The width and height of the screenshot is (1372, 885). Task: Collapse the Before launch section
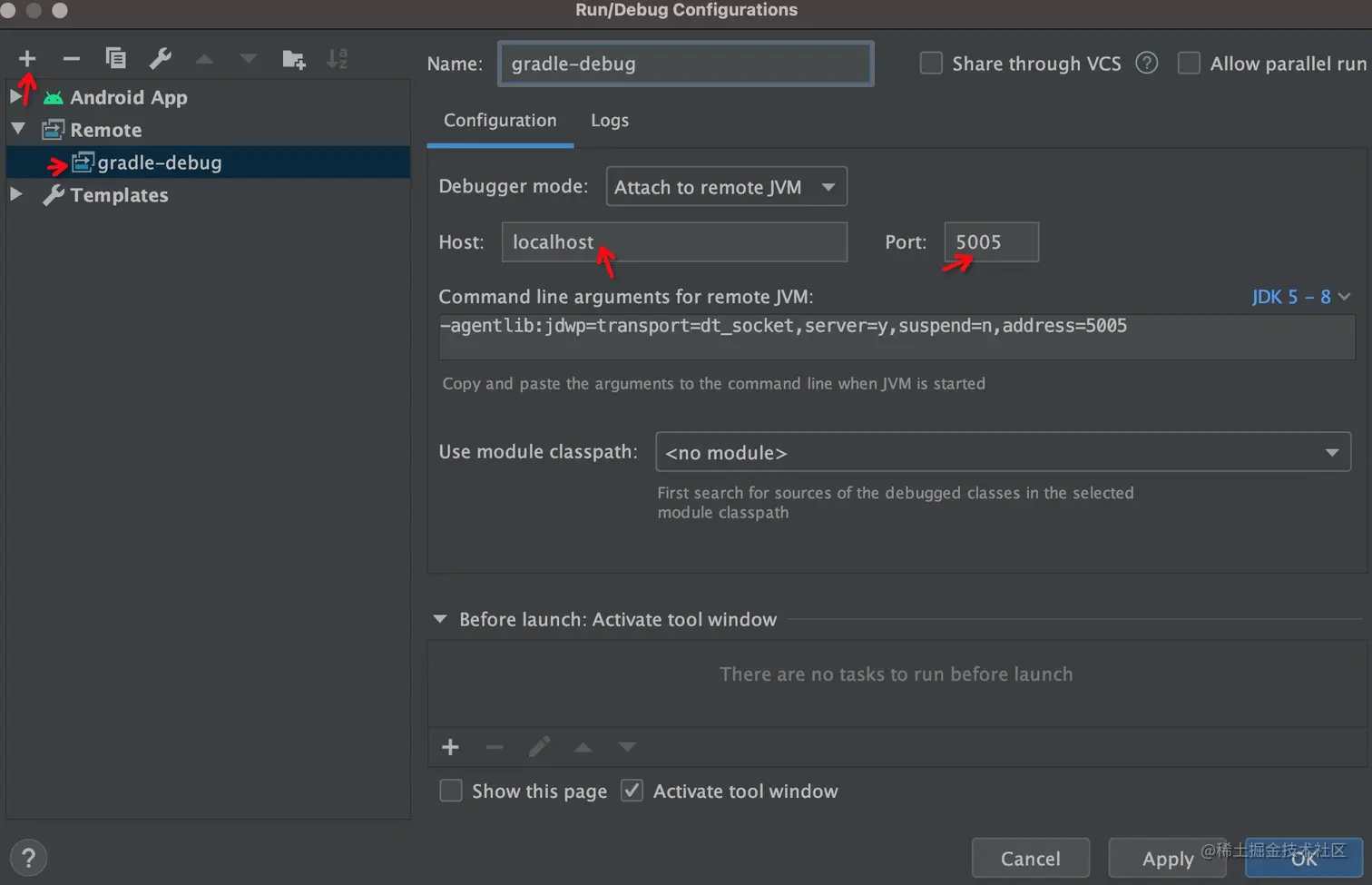pos(440,619)
